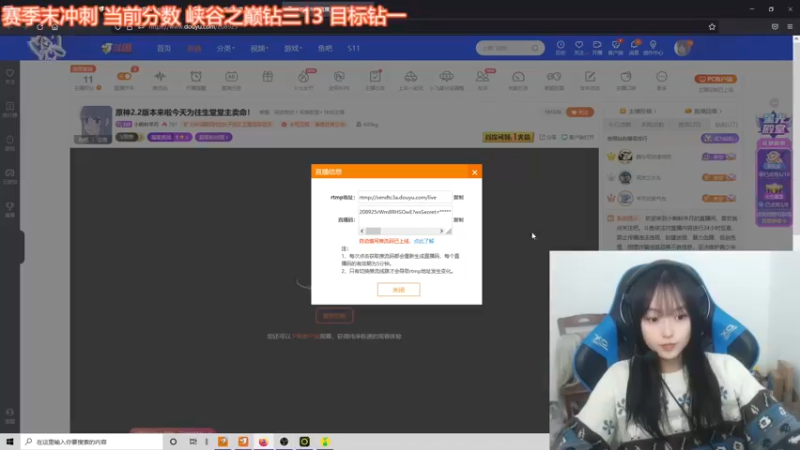
Task: Copy the rtmp address with its 复制 link
Action: click(x=459, y=197)
